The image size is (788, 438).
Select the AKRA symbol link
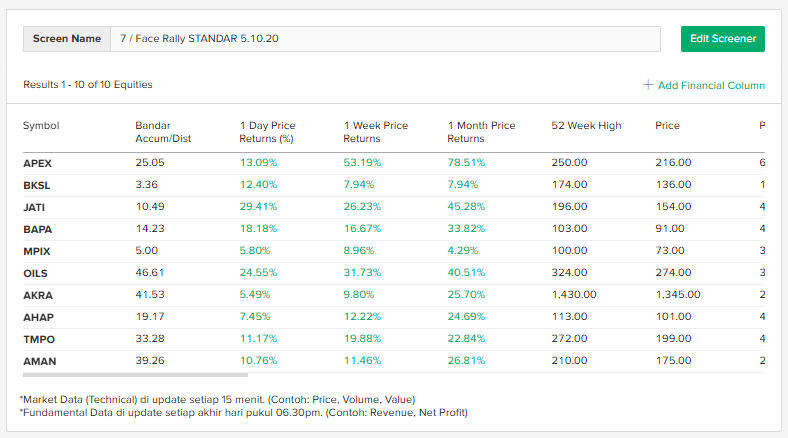click(37, 295)
